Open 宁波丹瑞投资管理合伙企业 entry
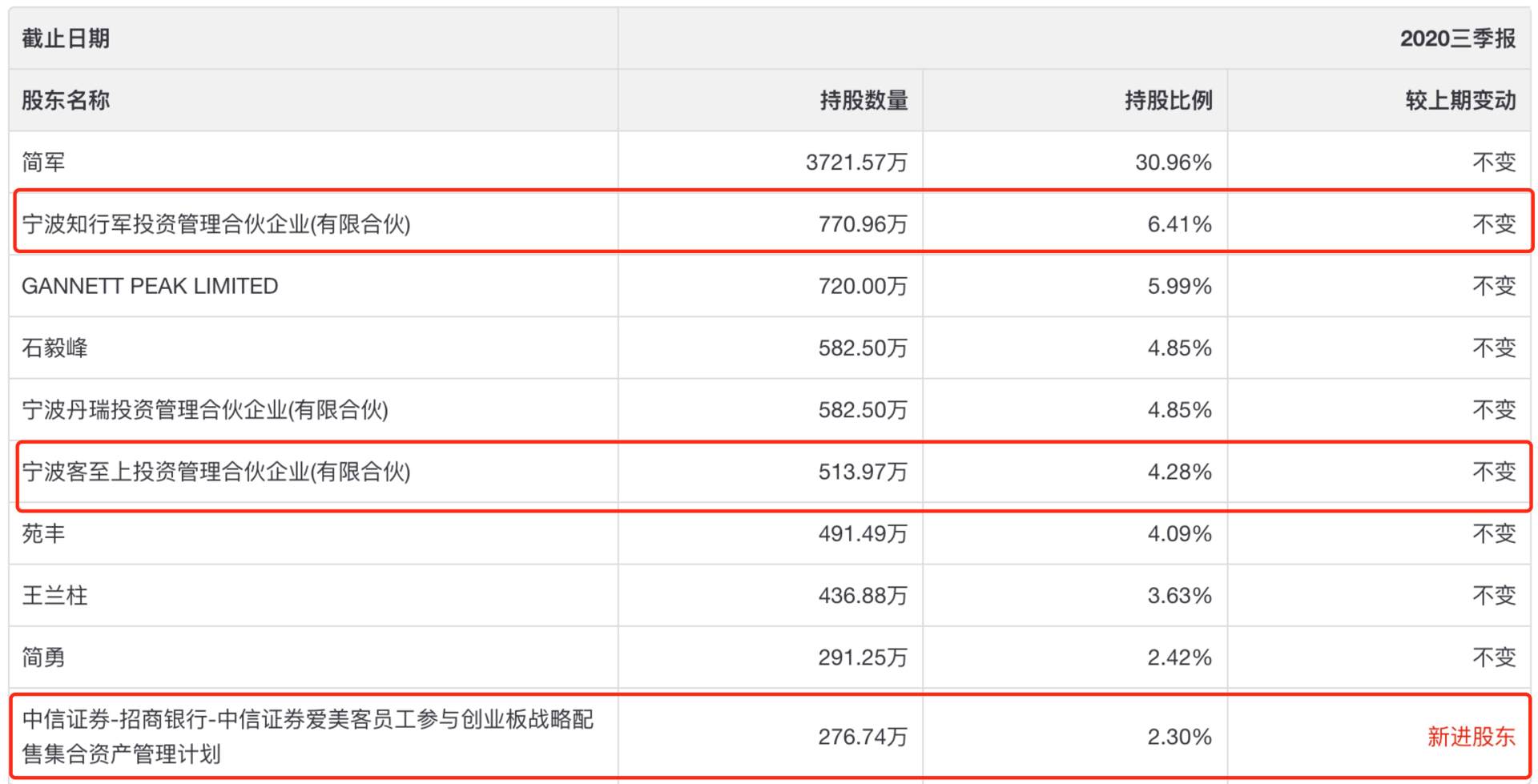 205,410
